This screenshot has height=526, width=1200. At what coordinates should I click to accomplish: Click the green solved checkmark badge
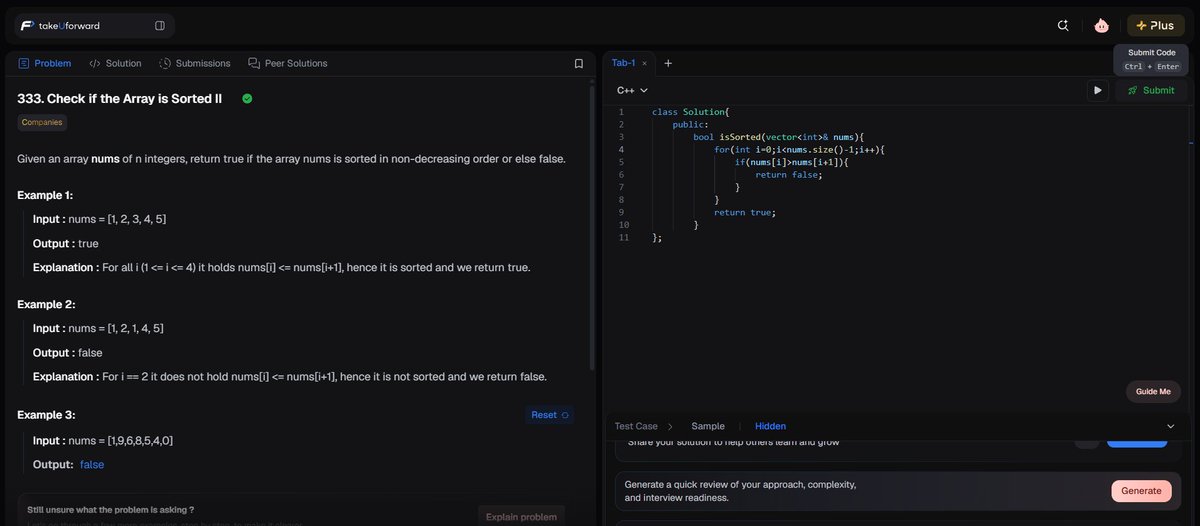tap(247, 98)
